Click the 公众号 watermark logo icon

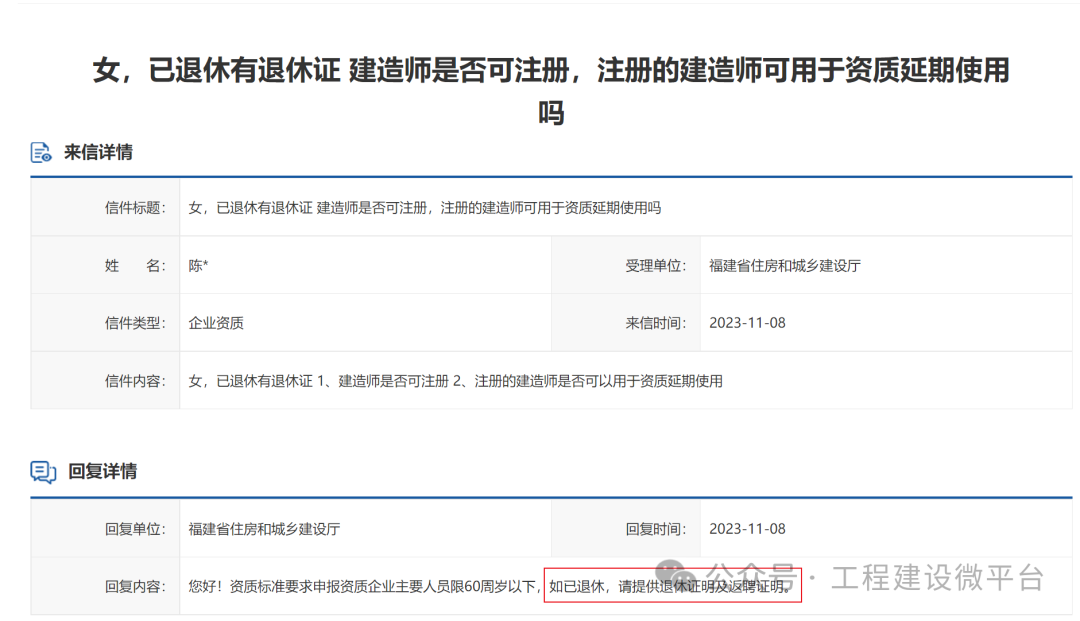tap(671, 572)
